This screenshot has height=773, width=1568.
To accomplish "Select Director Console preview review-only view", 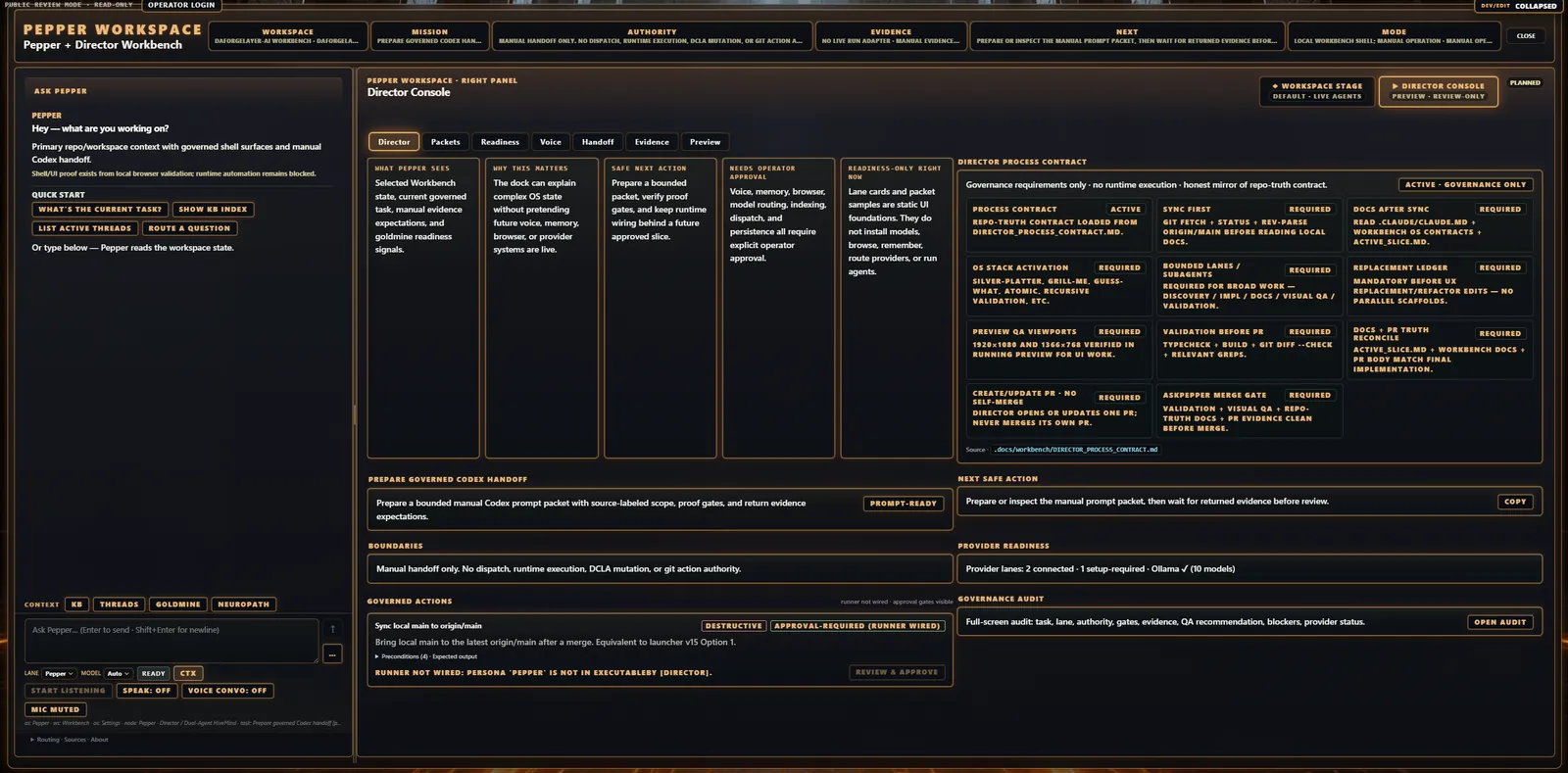I will [1438, 91].
